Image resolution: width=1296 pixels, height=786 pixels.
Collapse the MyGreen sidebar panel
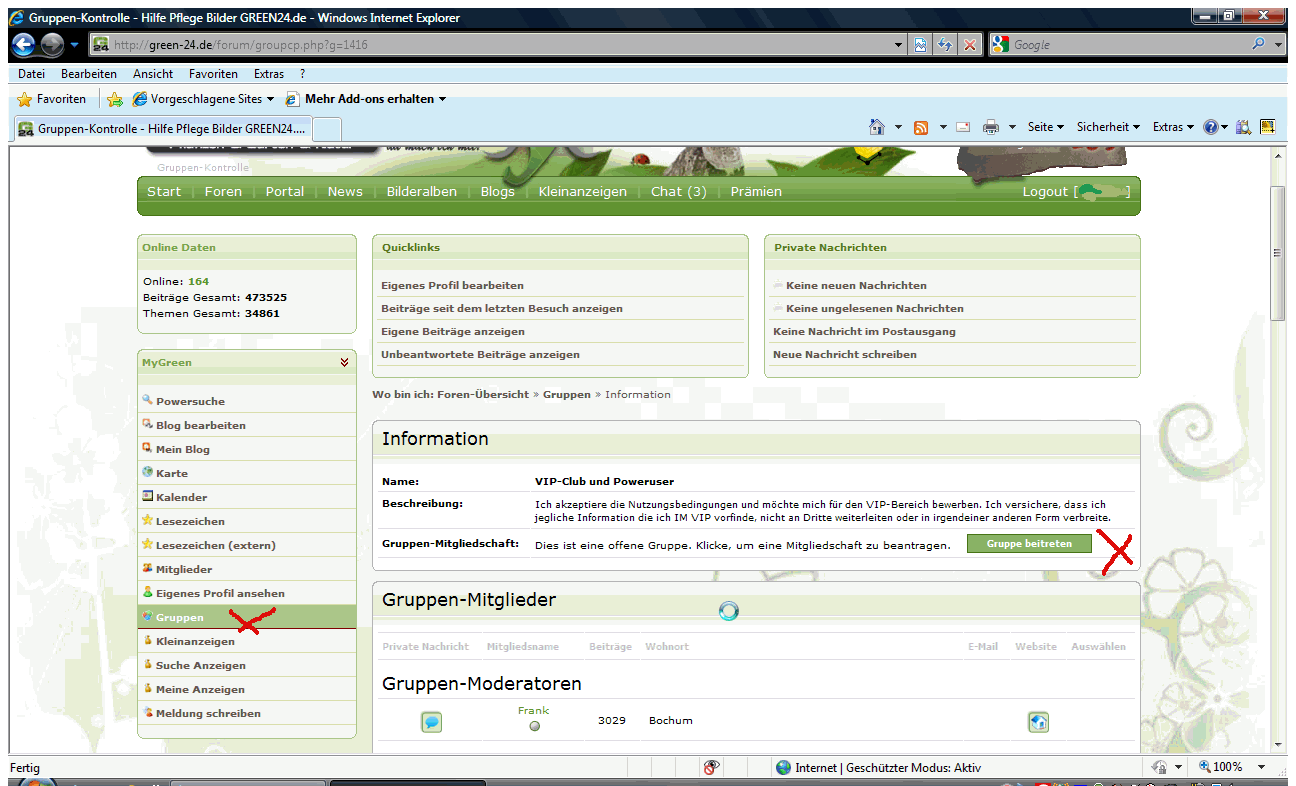[344, 363]
